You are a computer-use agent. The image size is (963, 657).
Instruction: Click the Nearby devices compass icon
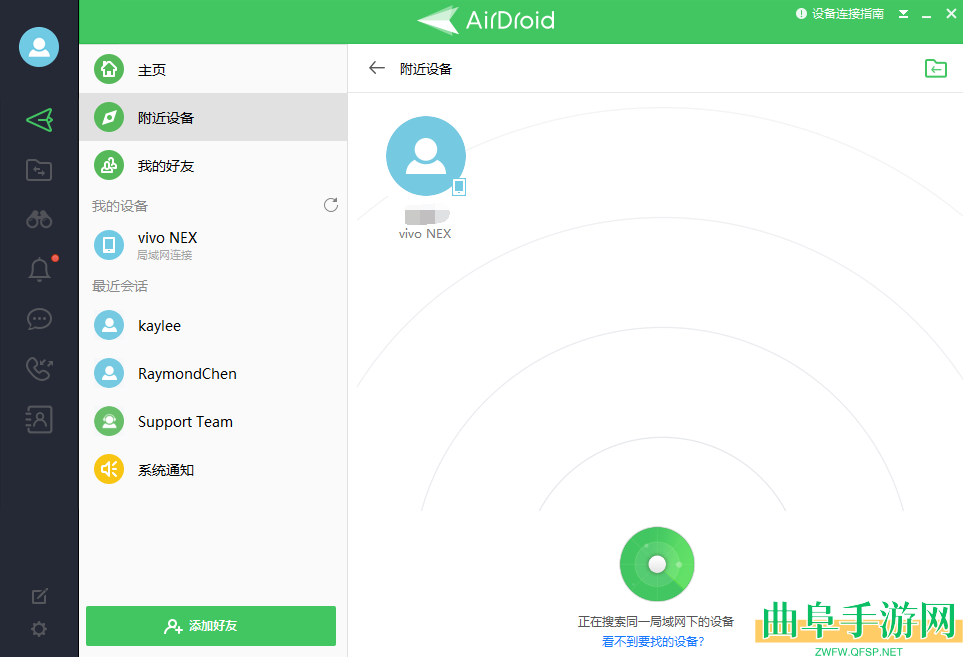coord(109,117)
